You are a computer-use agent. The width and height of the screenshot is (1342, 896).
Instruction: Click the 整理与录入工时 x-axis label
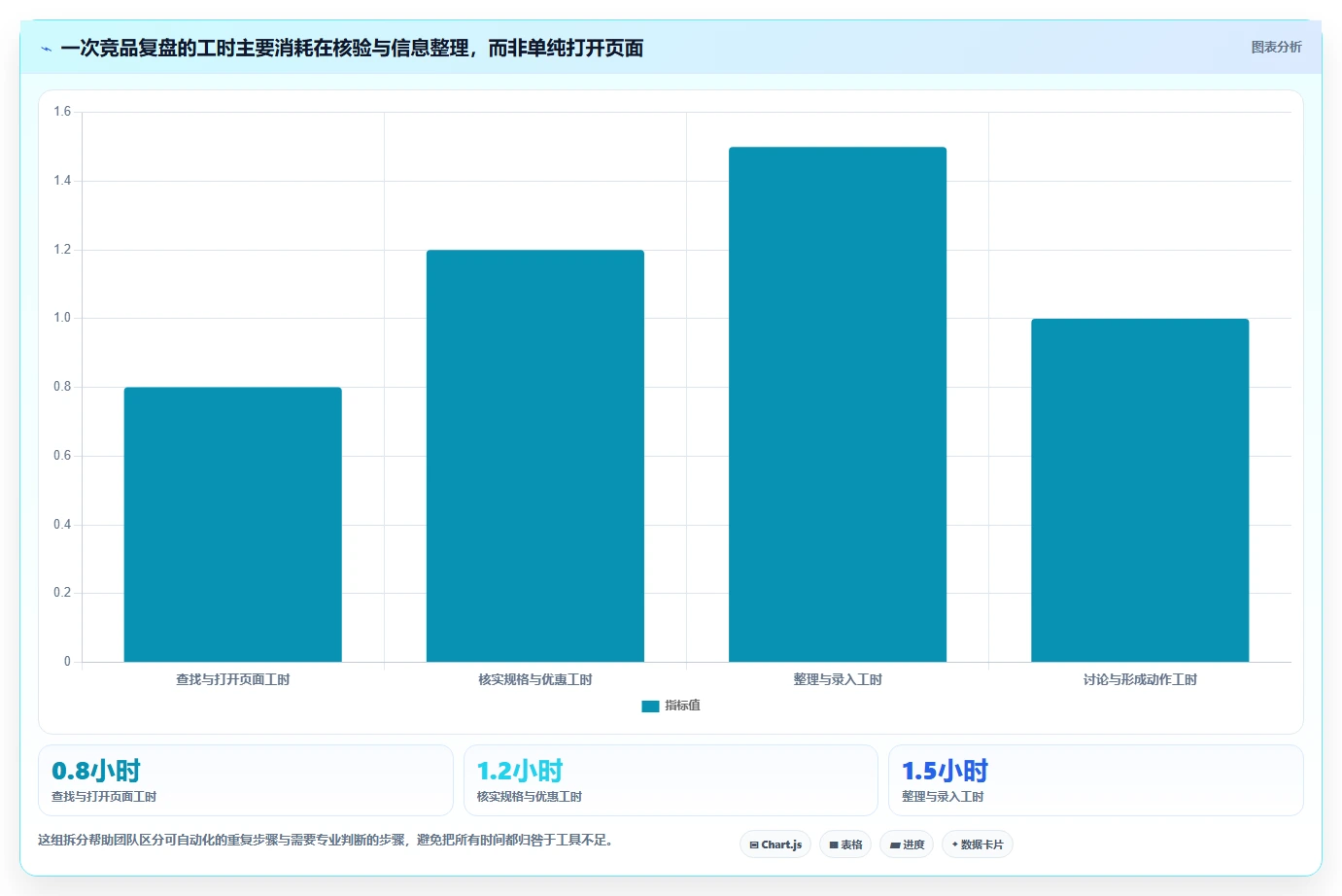pyautogui.click(x=837, y=679)
